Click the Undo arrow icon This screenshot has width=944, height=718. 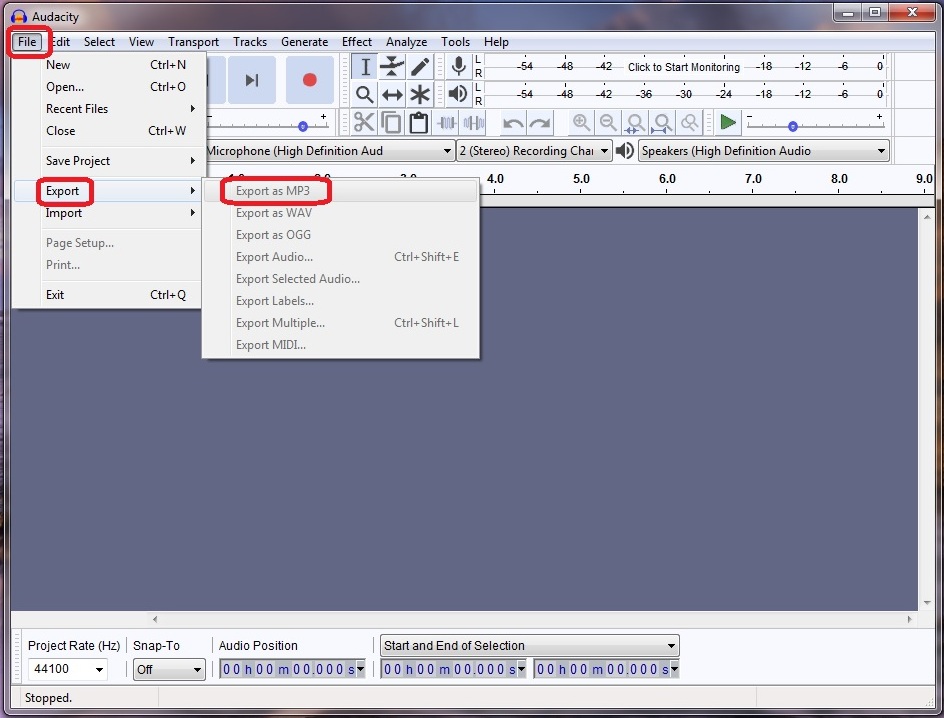tap(513, 123)
